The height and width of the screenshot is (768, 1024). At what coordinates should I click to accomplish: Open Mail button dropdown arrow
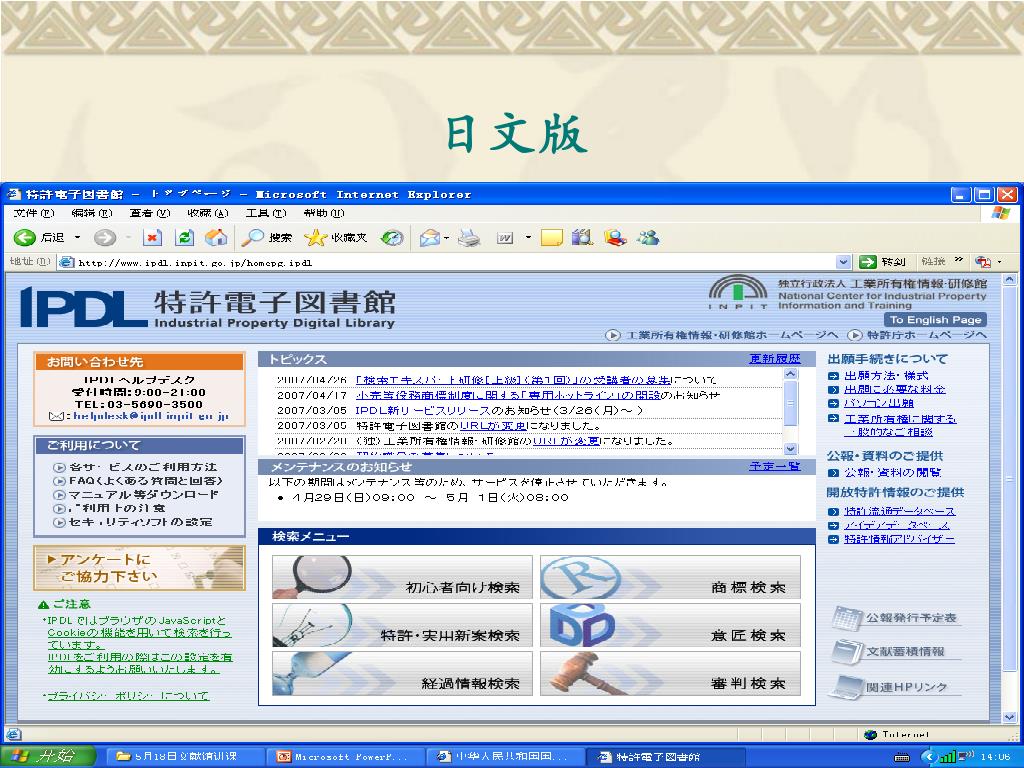pos(447,238)
